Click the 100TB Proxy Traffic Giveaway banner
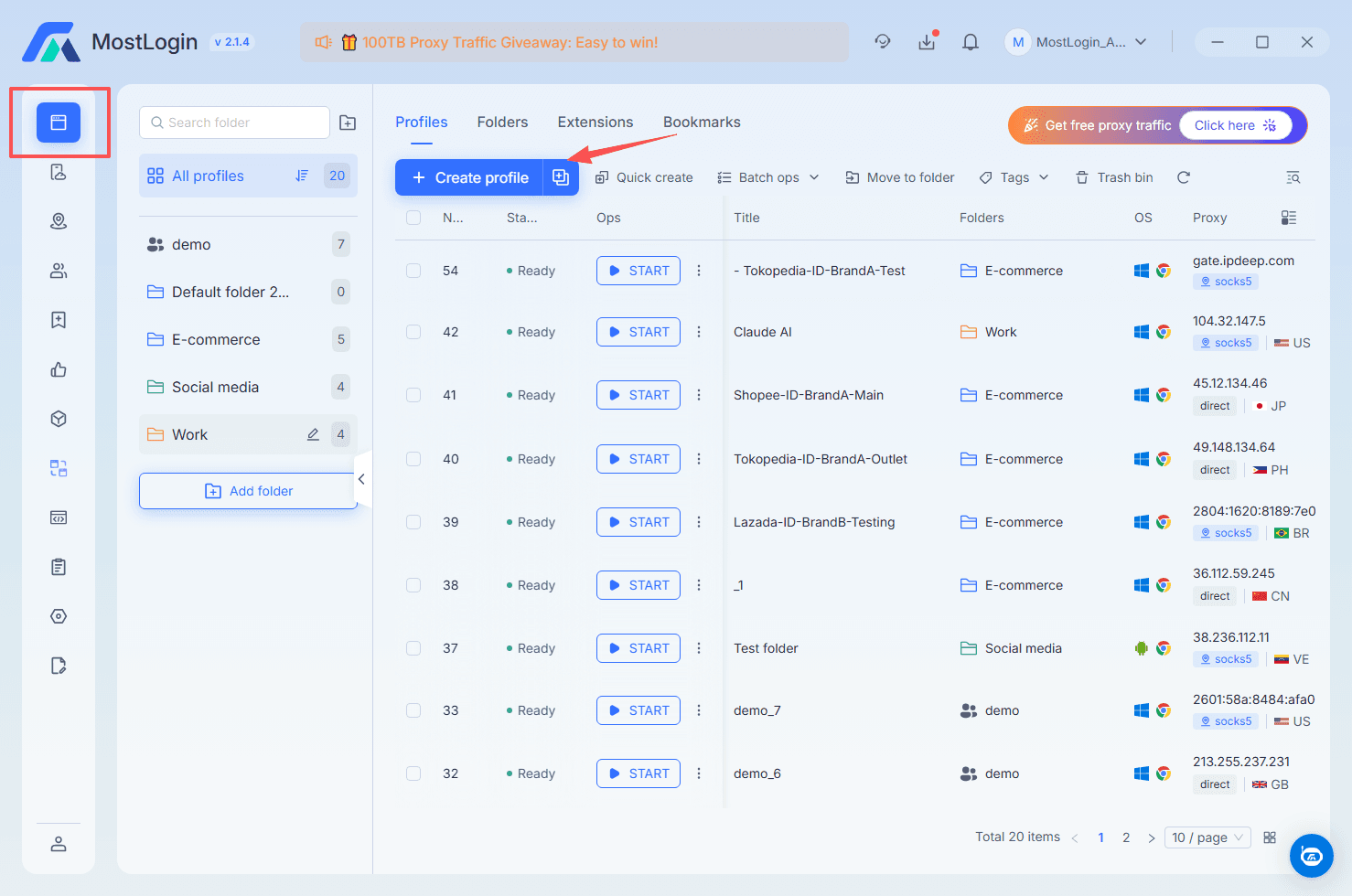Screen dimensions: 1352x896 click(574, 42)
